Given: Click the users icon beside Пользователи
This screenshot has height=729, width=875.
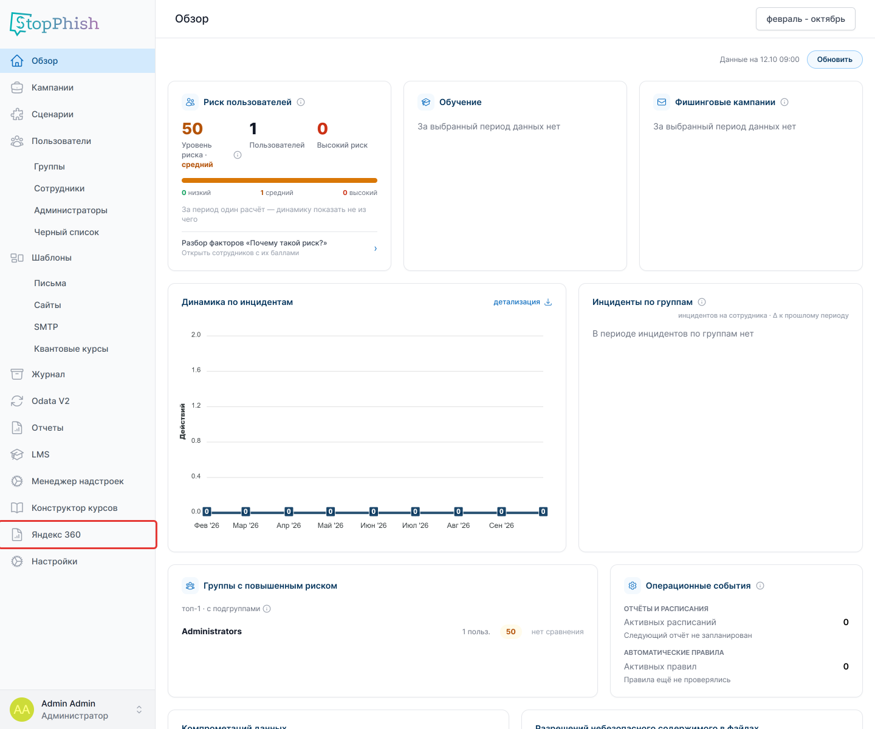Looking at the screenshot, I should [x=17, y=141].
